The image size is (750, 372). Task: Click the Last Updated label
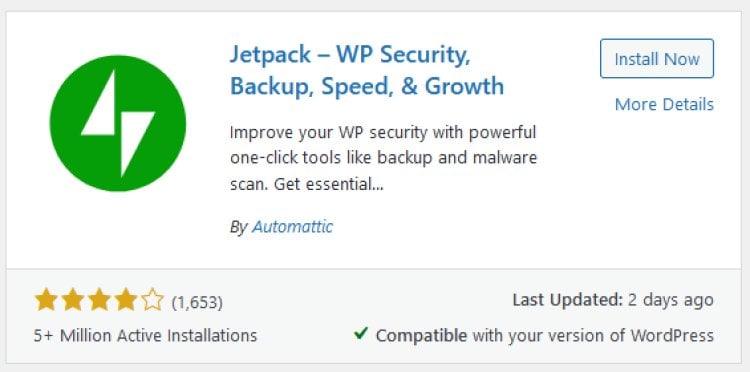click(567, 300)
